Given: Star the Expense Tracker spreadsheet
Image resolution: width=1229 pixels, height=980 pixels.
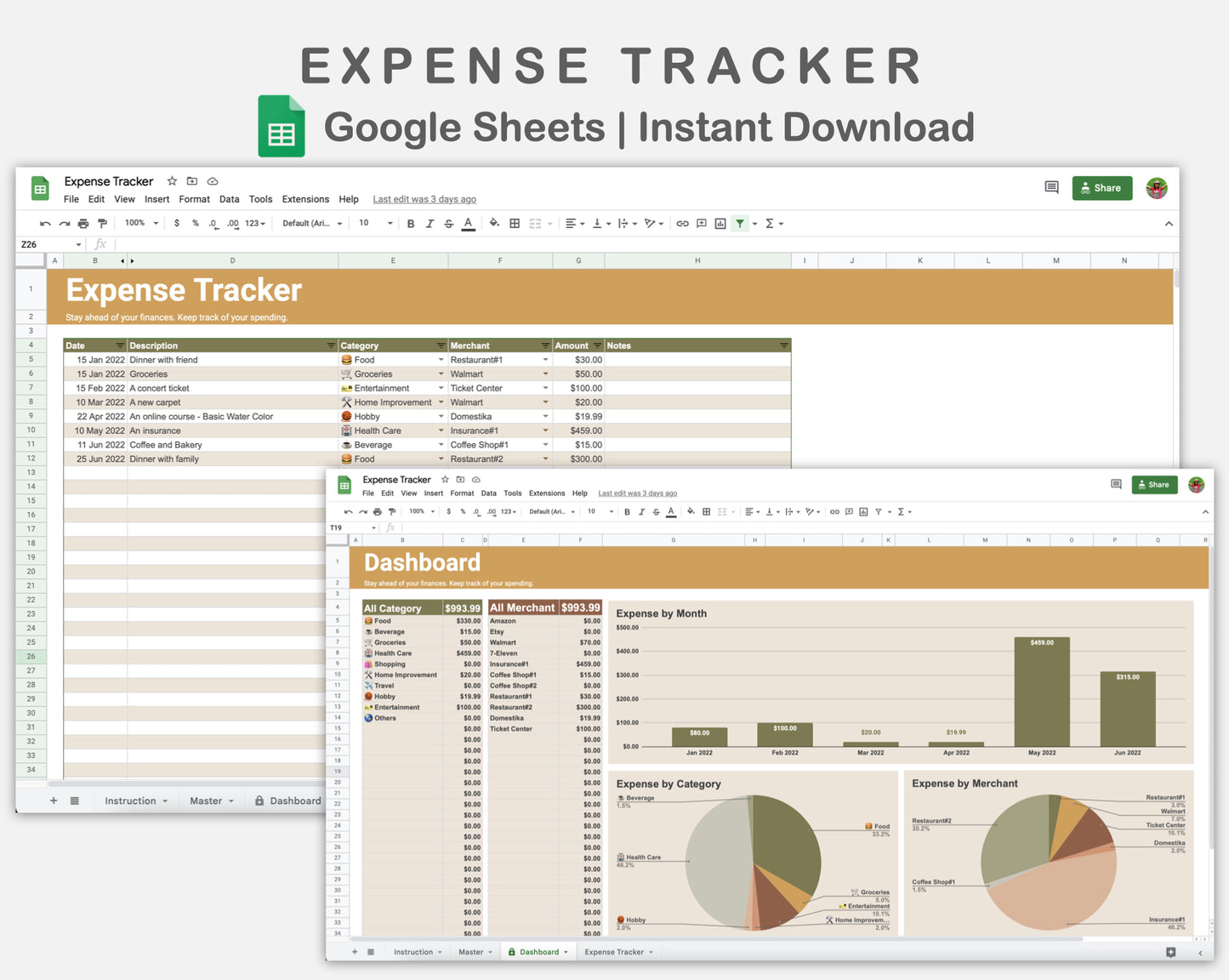Looking at the screenshot, I should (x=172, y=181).
